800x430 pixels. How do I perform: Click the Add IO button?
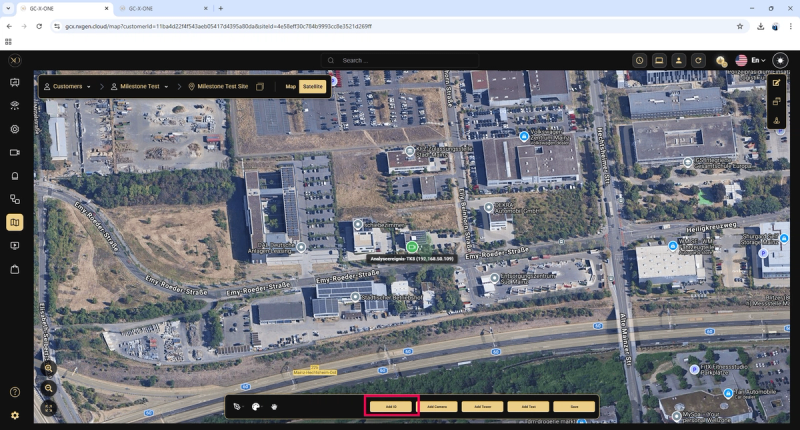click(391, 407)
